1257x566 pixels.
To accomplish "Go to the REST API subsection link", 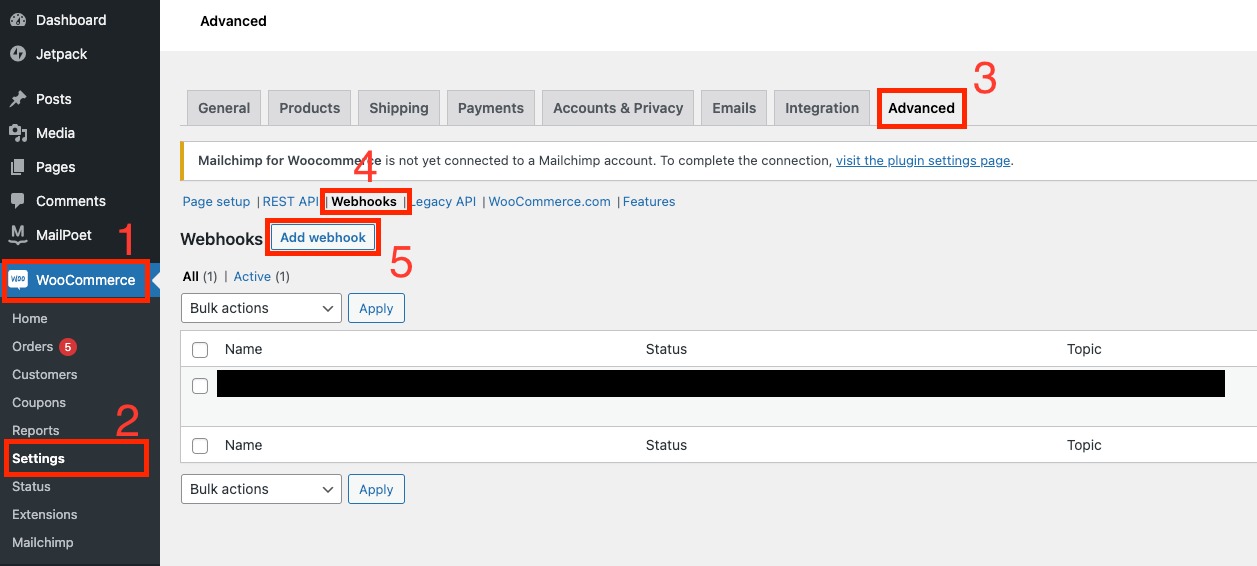I will pos(290,202).
